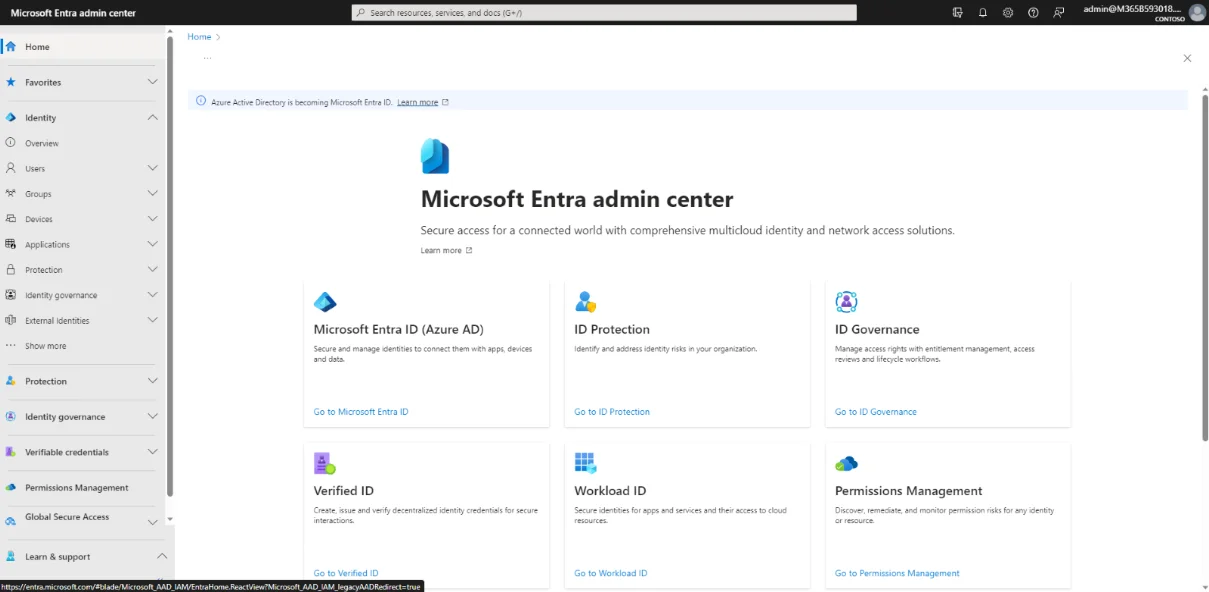Click the search resources and services box
The height and width of the screenshot is (592, 1209).
(604, 13)
